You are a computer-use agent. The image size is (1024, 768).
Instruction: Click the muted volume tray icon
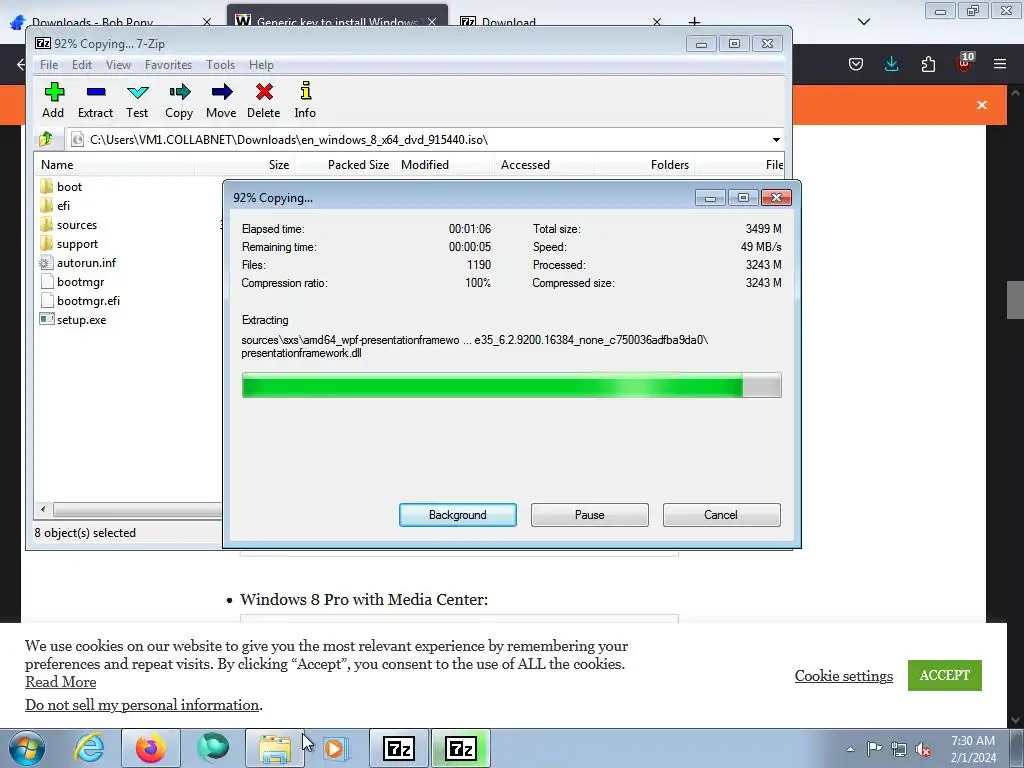click(x=923, y=750)
